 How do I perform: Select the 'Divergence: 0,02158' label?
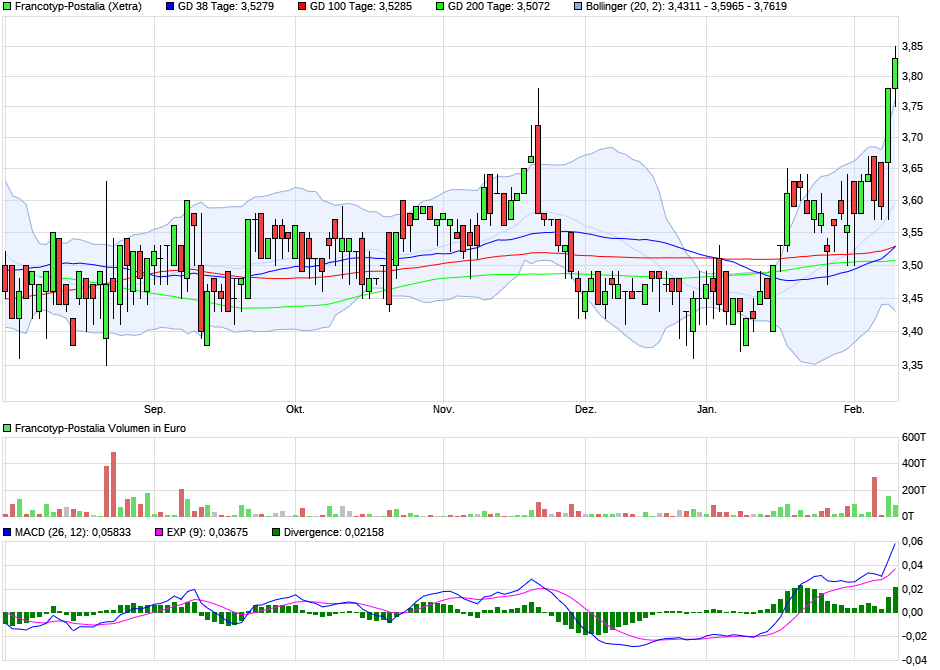[334, 532]
